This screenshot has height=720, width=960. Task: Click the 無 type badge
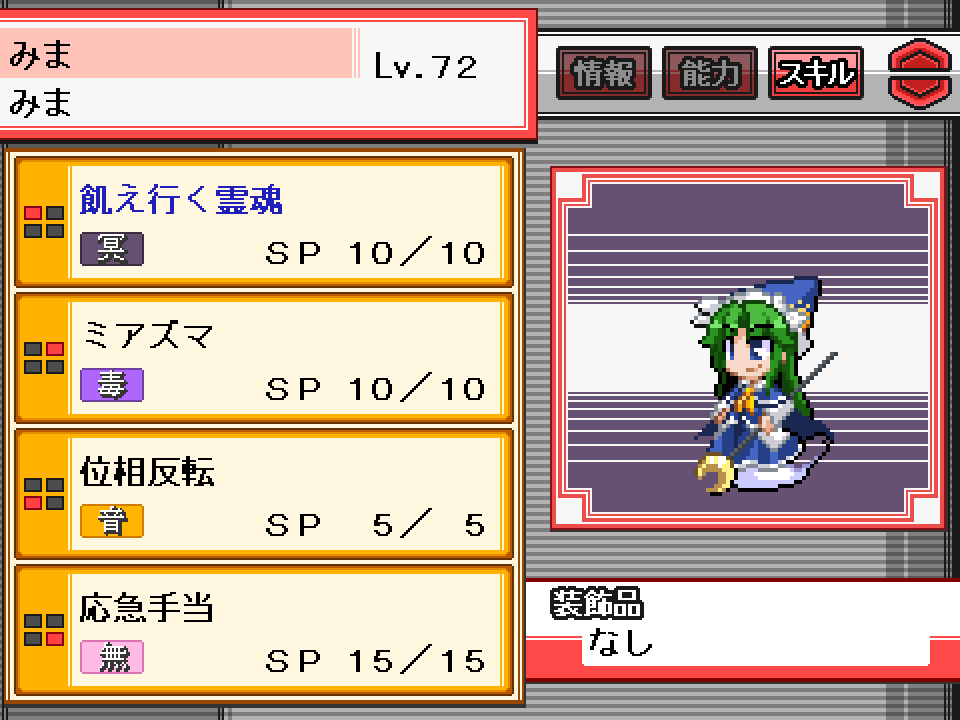(x=112, y=657)
